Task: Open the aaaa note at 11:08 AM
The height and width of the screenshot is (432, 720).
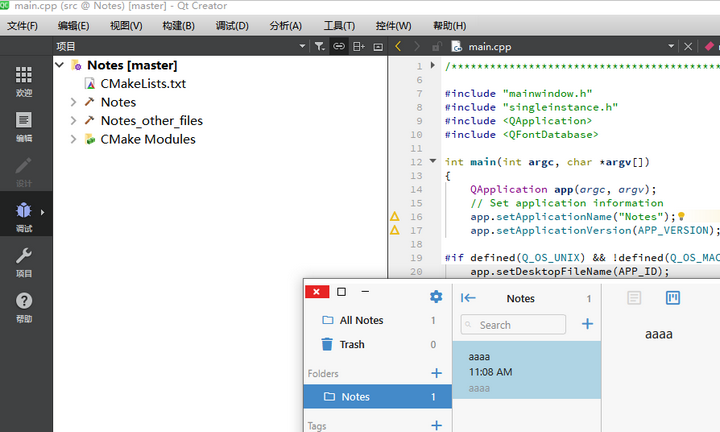Action: pyautogui.click(x=527, y=370)
